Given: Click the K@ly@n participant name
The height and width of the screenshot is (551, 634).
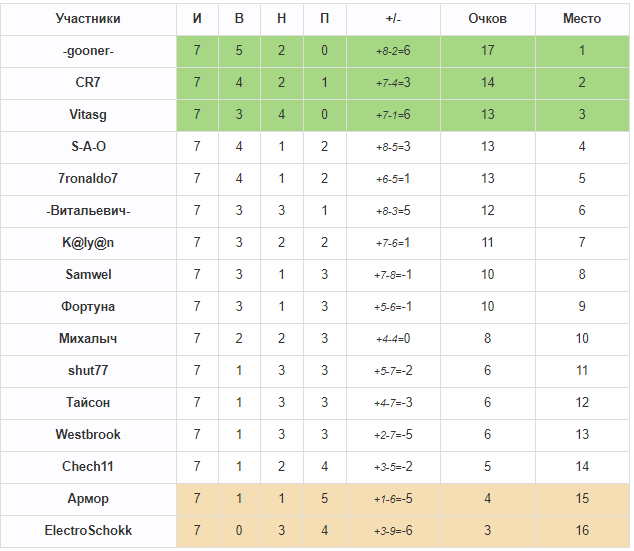Looking at the screenshot, I should 88,243.
